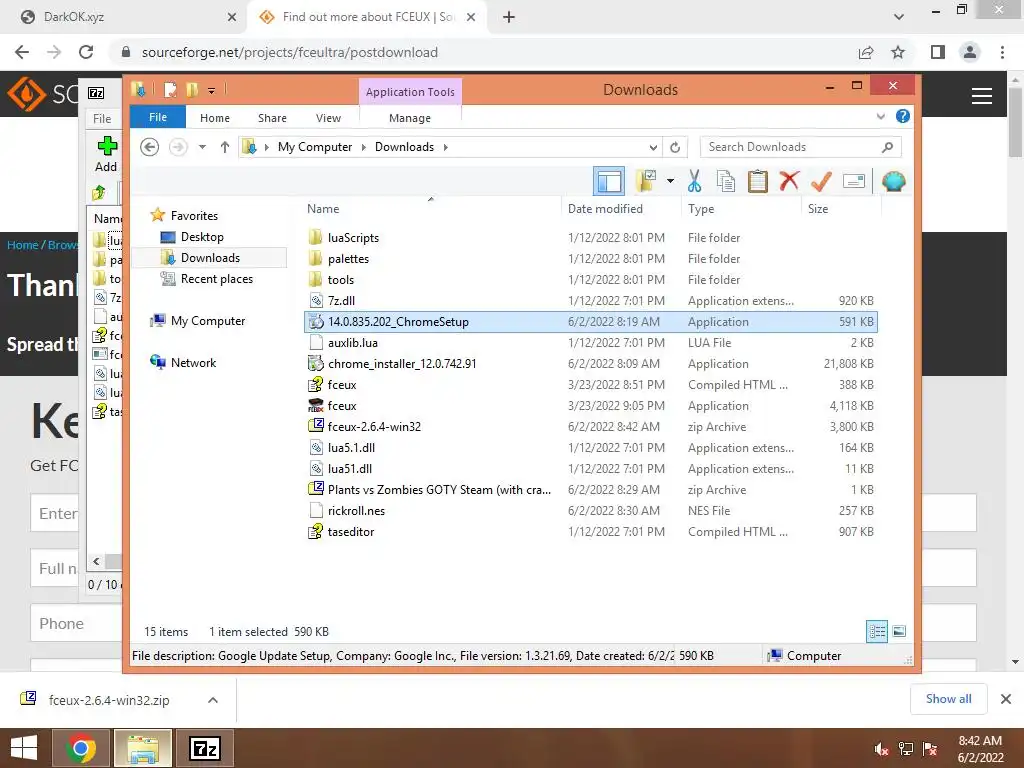Expand the Downloads breadcrumb arrow
The height and width of the screenshot is (768, 1024).
[445, 147]
